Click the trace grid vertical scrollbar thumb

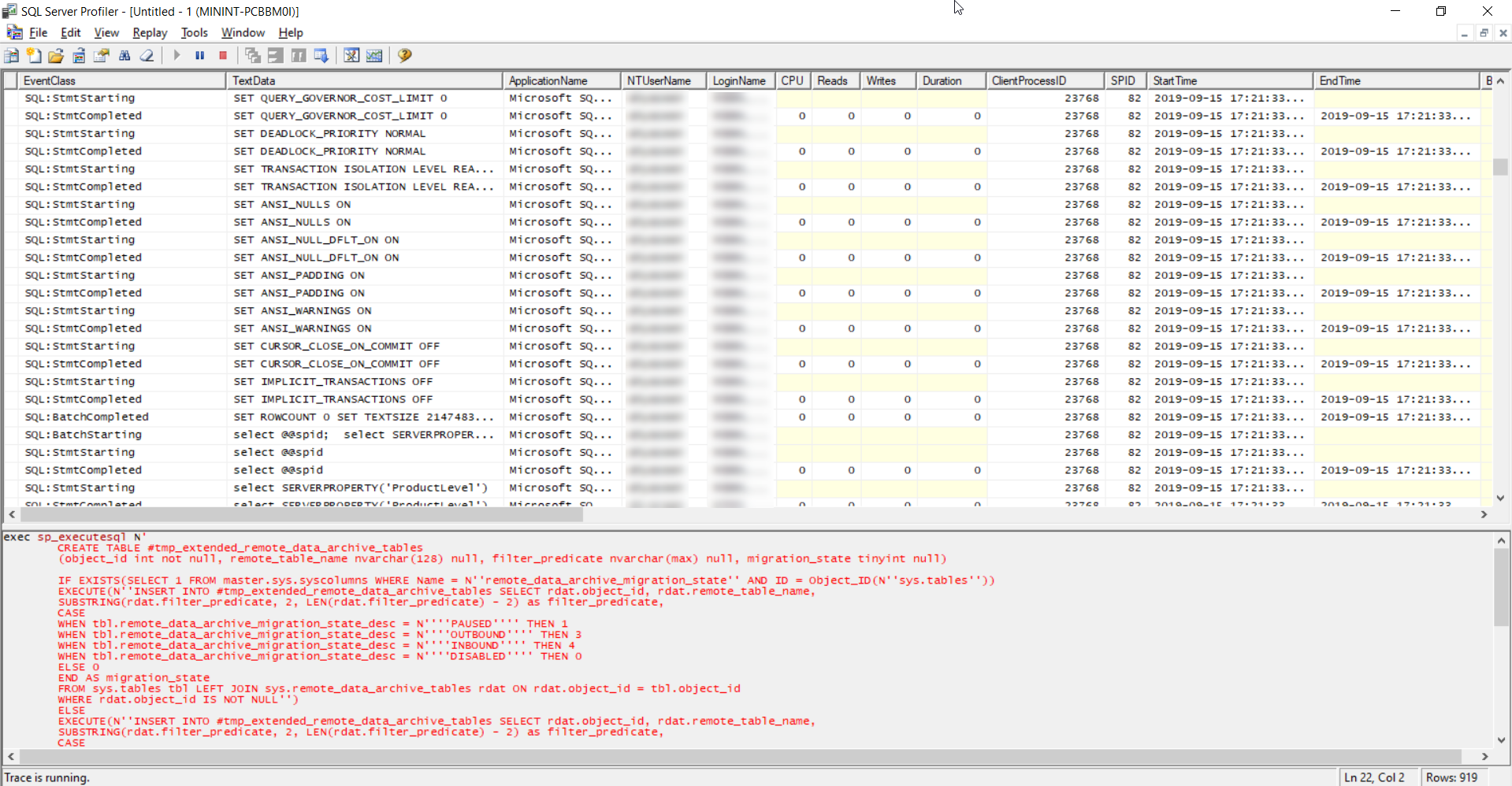tap(1500, 167)
